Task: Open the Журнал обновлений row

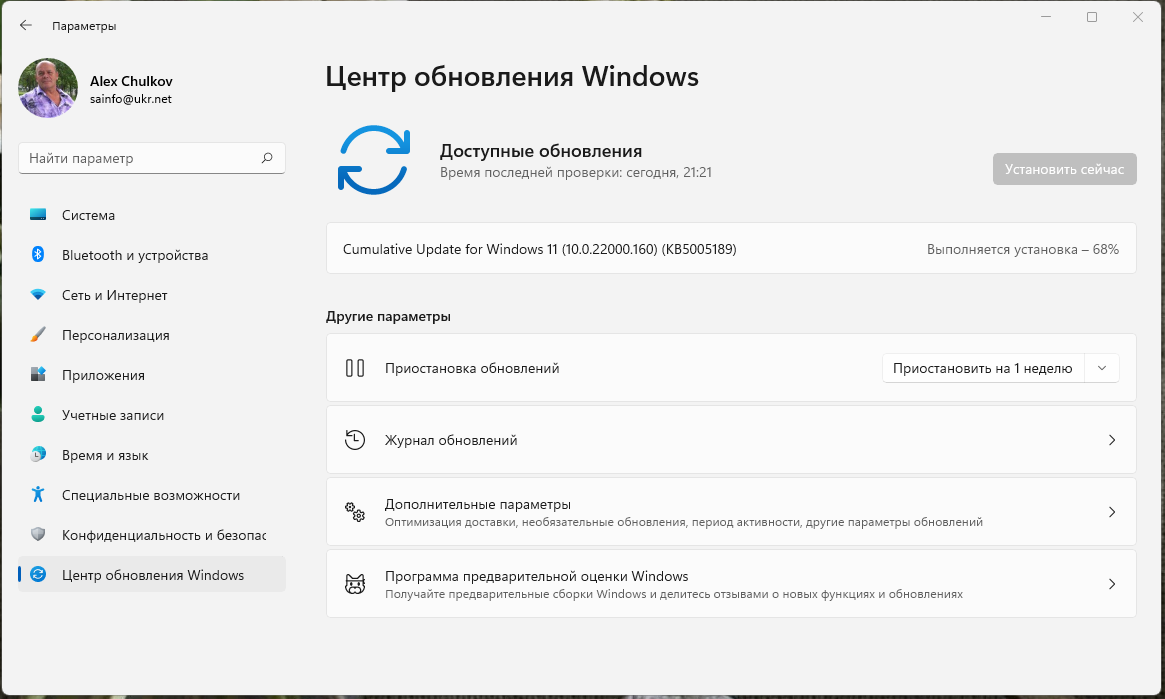Action: (x=731, y=440)
